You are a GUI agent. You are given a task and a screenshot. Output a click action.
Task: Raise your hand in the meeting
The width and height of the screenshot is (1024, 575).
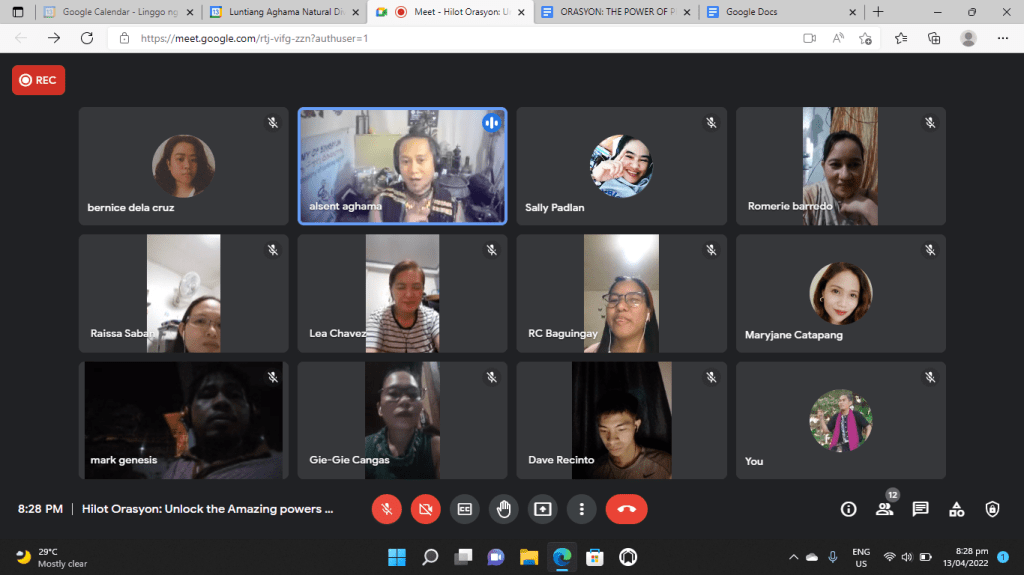503,509
